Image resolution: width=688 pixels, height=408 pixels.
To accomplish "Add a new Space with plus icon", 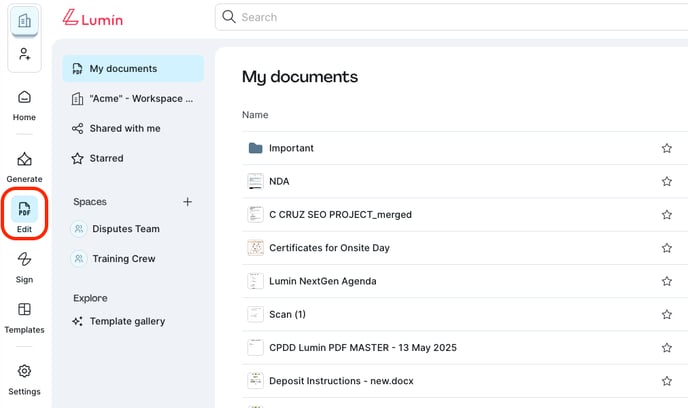I will (187, 202).
